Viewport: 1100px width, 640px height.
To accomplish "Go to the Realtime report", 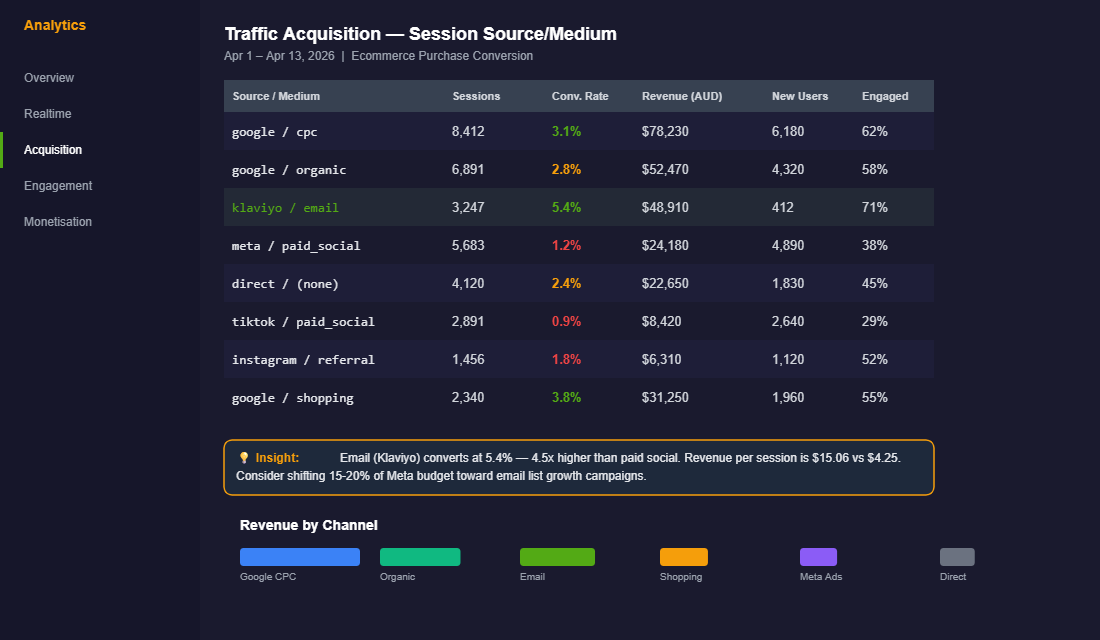I will click(x=47, y=113).
